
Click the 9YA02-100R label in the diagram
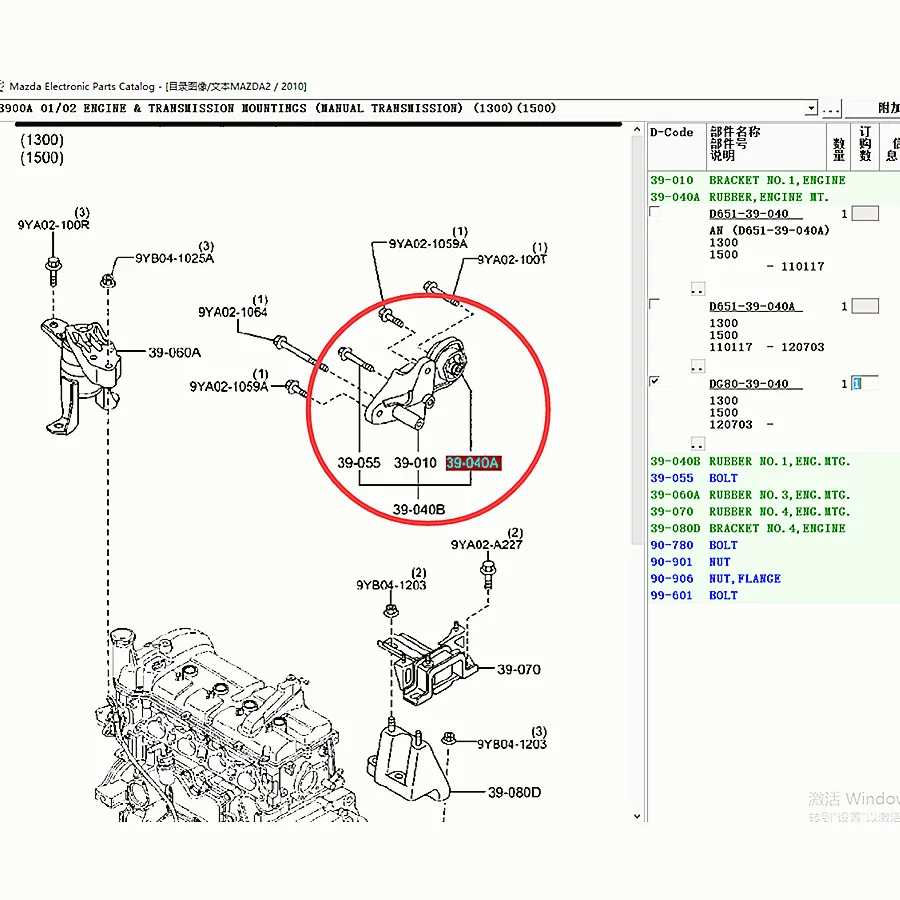pyautogui.click(x=53, y=224)
